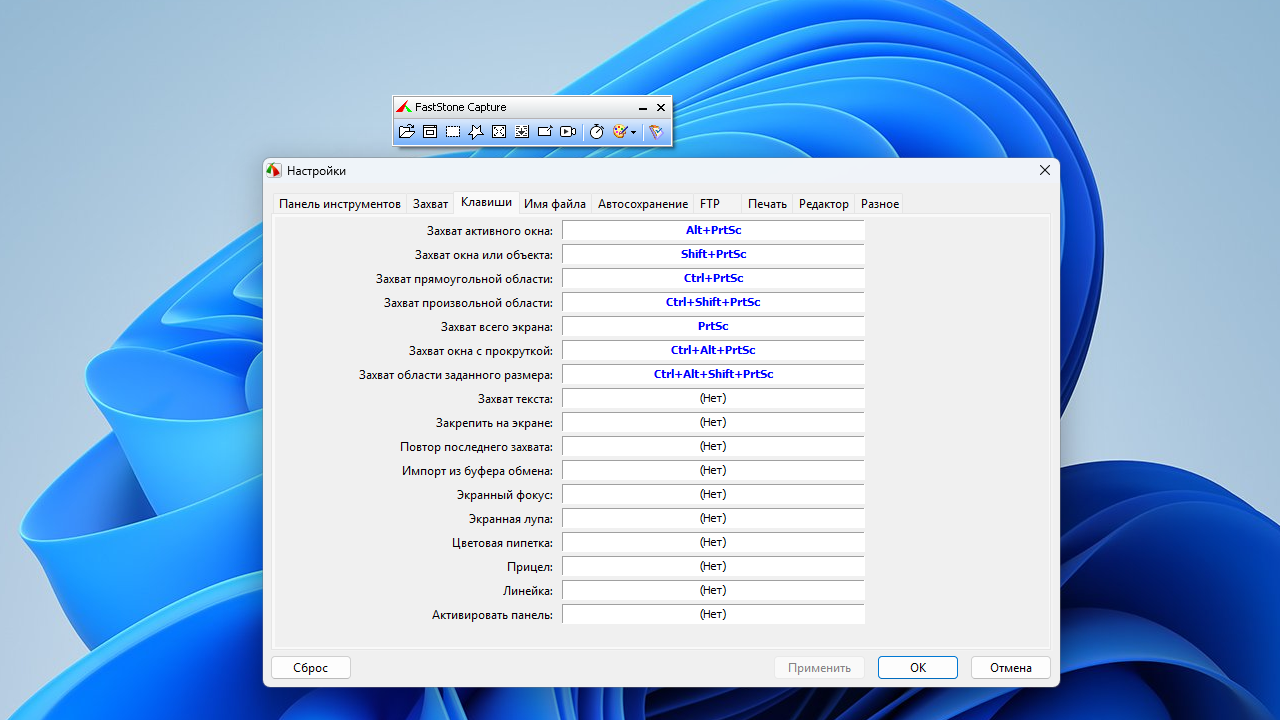Confirm settings with the OK button
1280x720 pixels.
[917, 668]
